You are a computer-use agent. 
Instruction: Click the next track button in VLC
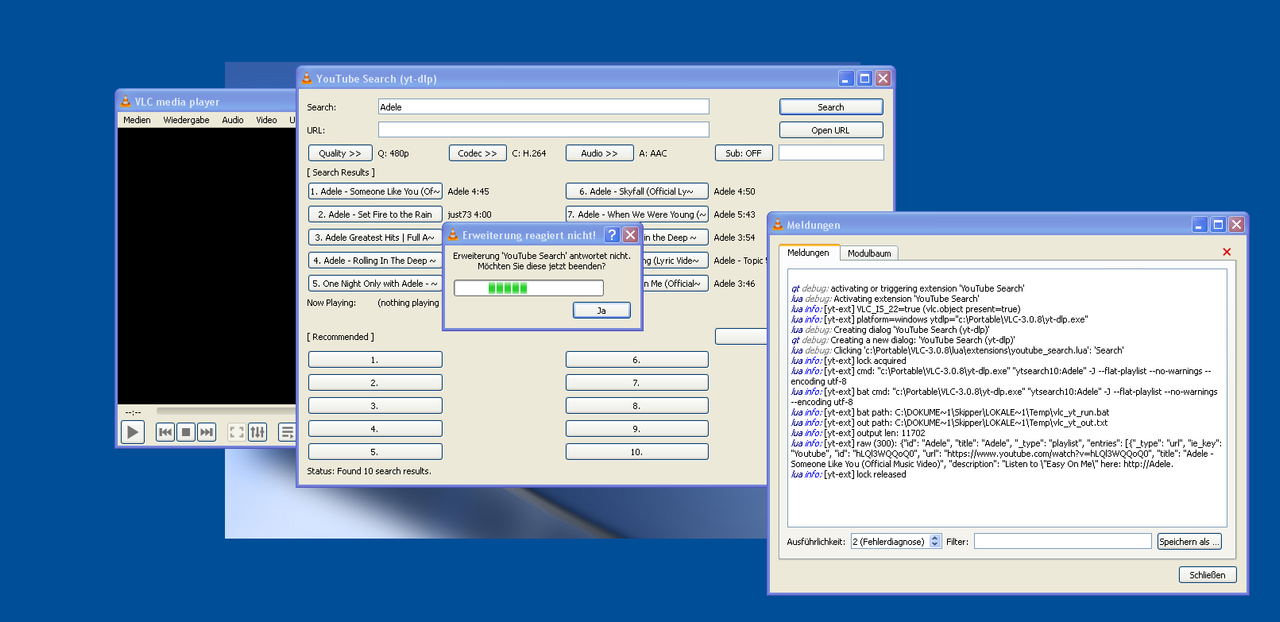tap(207, 432)
